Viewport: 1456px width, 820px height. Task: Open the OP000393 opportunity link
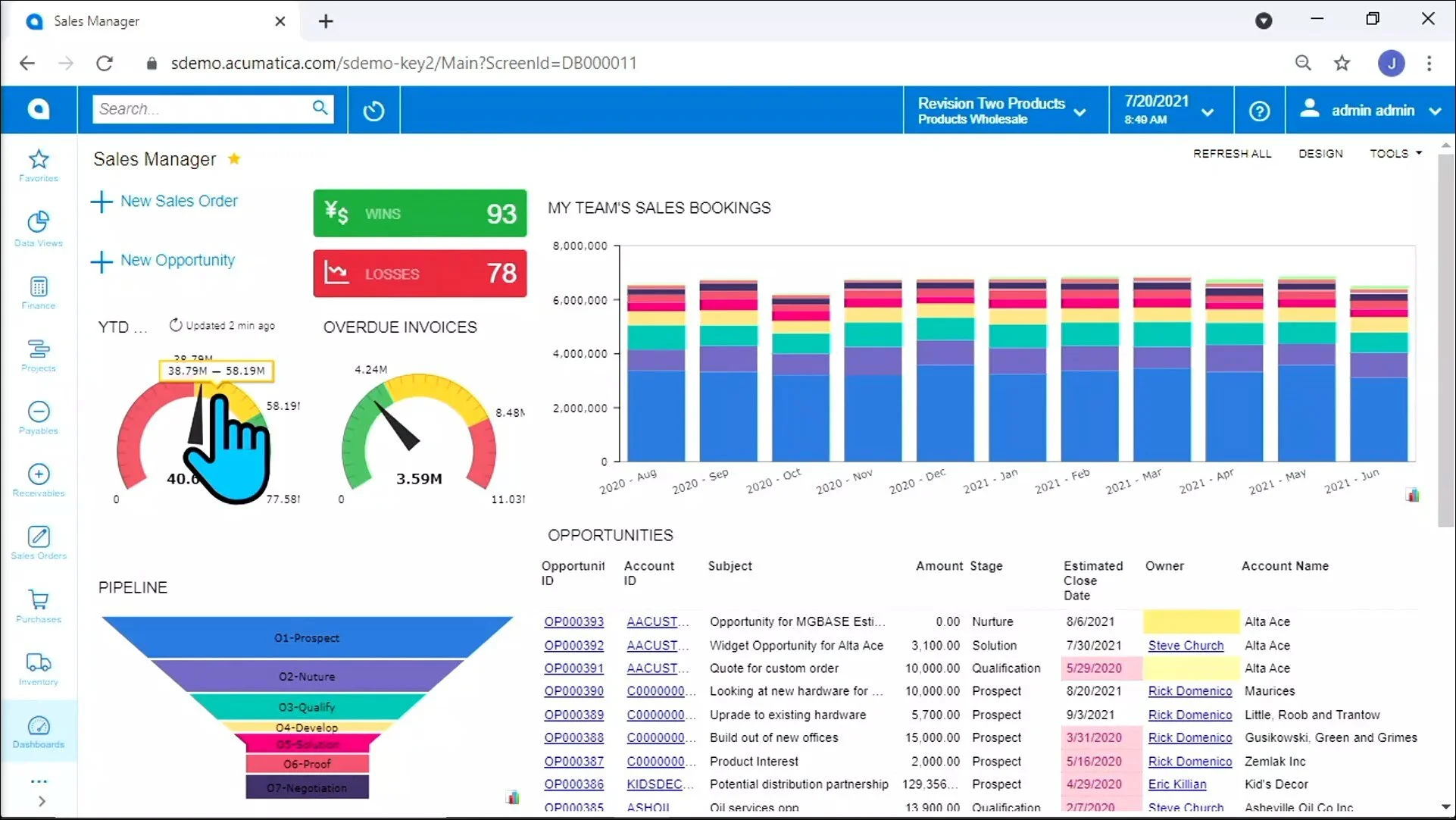pos(573,621)
